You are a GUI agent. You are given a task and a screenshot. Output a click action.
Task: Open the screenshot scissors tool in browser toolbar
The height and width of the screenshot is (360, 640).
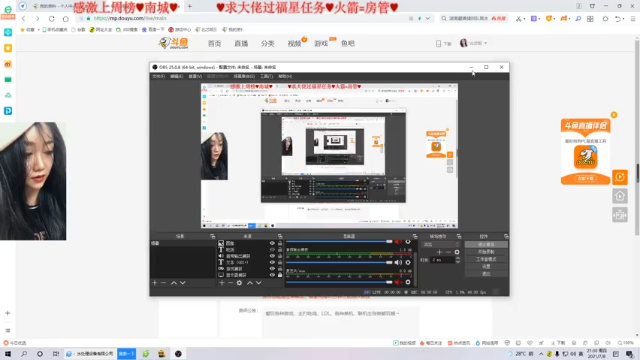(x=518, y=18)
